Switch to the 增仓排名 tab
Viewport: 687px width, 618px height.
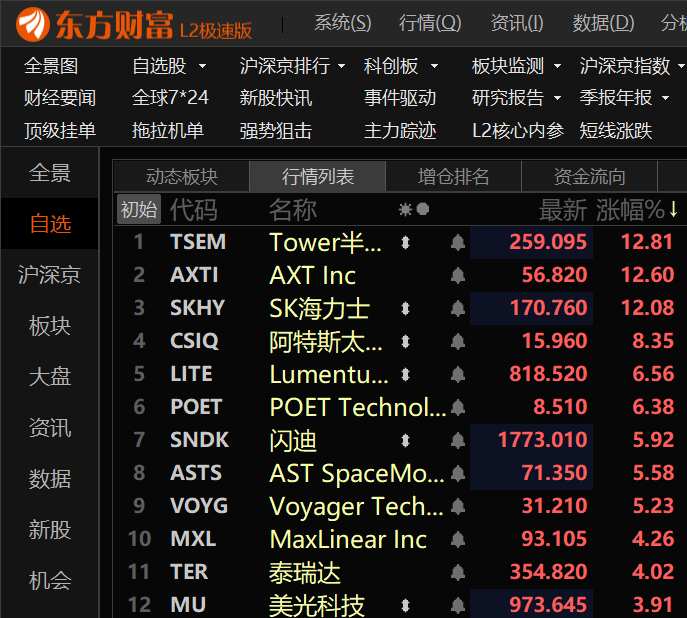453,177
